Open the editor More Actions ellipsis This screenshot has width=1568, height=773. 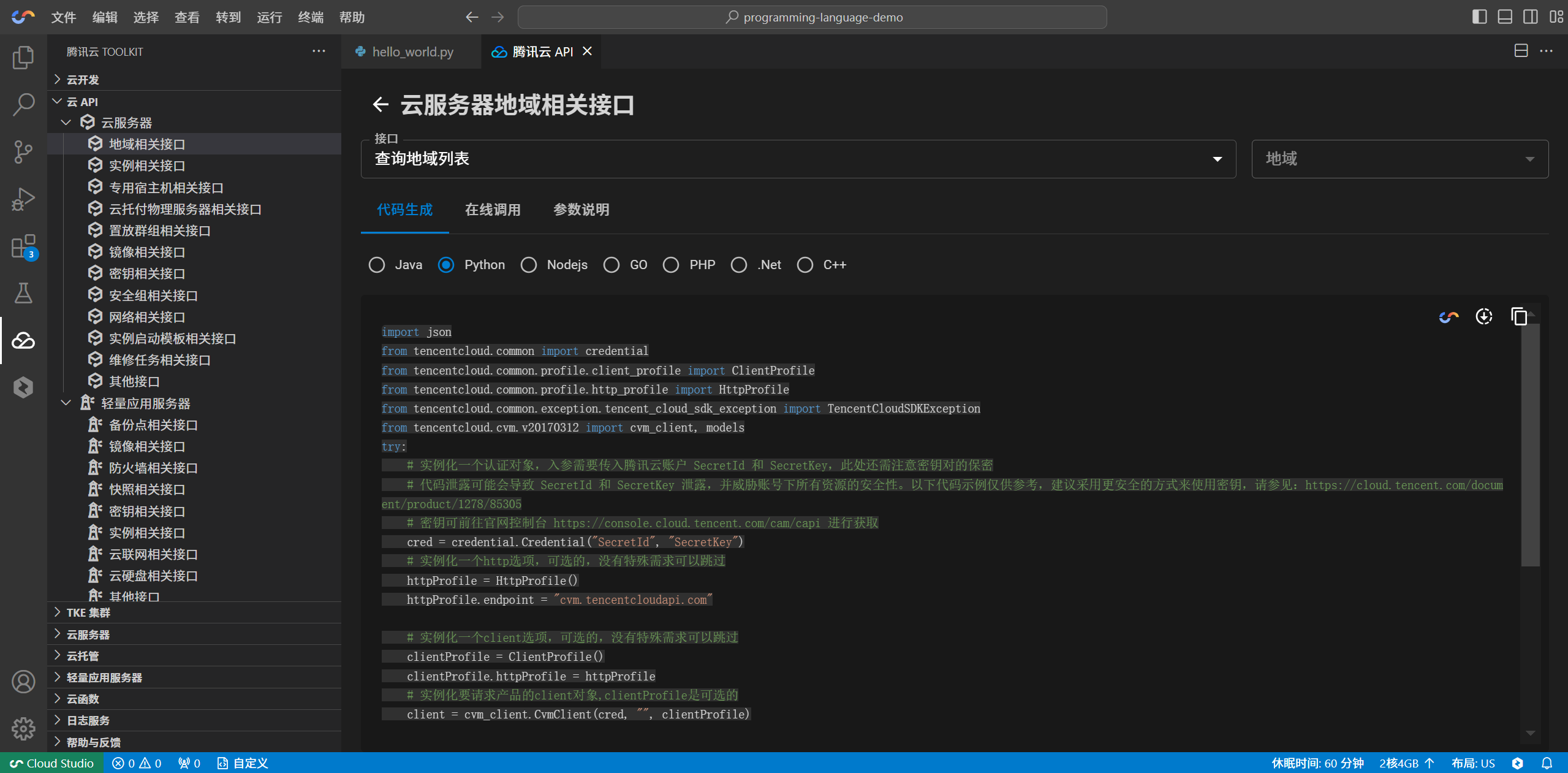[x=1547, y=51]
